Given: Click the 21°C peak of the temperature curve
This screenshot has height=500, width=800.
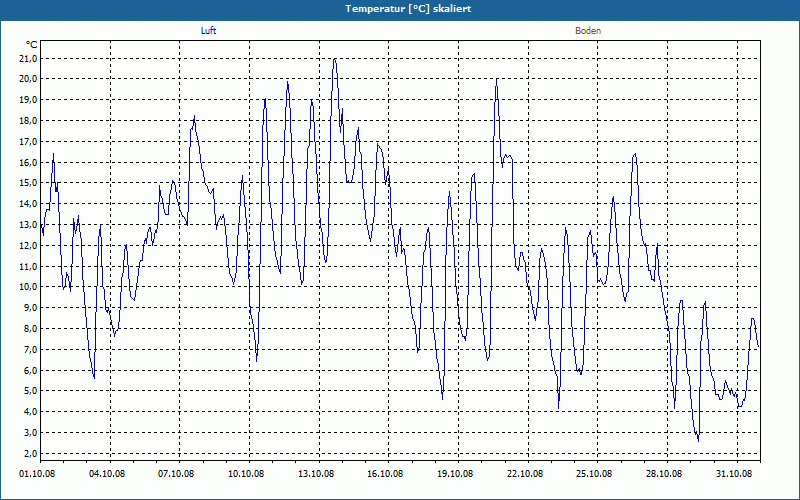Looking at the screenshot, I should [x=335, y=59].
